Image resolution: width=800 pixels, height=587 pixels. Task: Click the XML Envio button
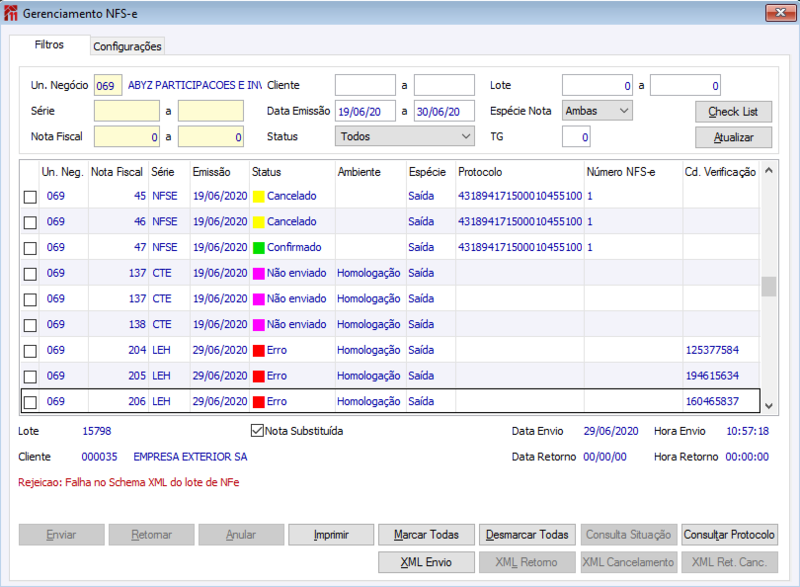(x=426, y=562)
